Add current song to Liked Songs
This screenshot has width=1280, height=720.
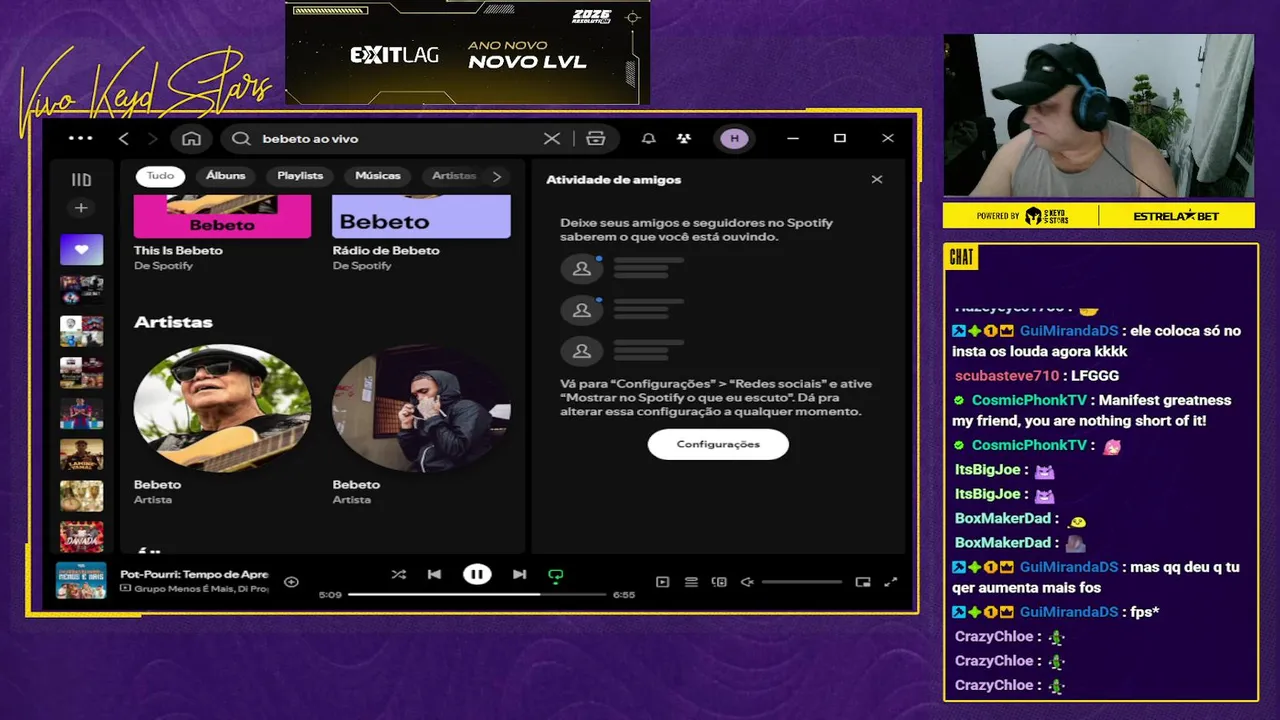click(291, 582)
